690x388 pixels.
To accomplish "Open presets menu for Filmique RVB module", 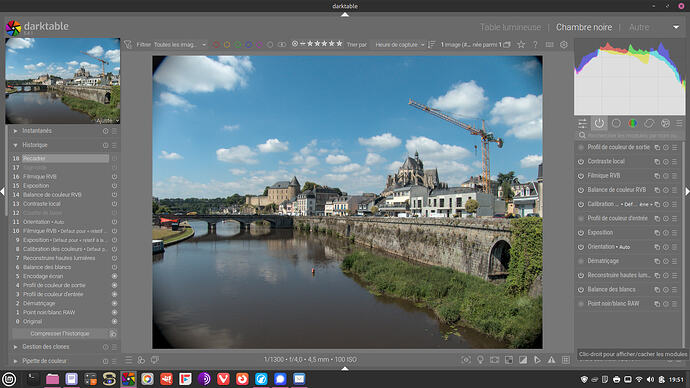I will tap(674, 176).
